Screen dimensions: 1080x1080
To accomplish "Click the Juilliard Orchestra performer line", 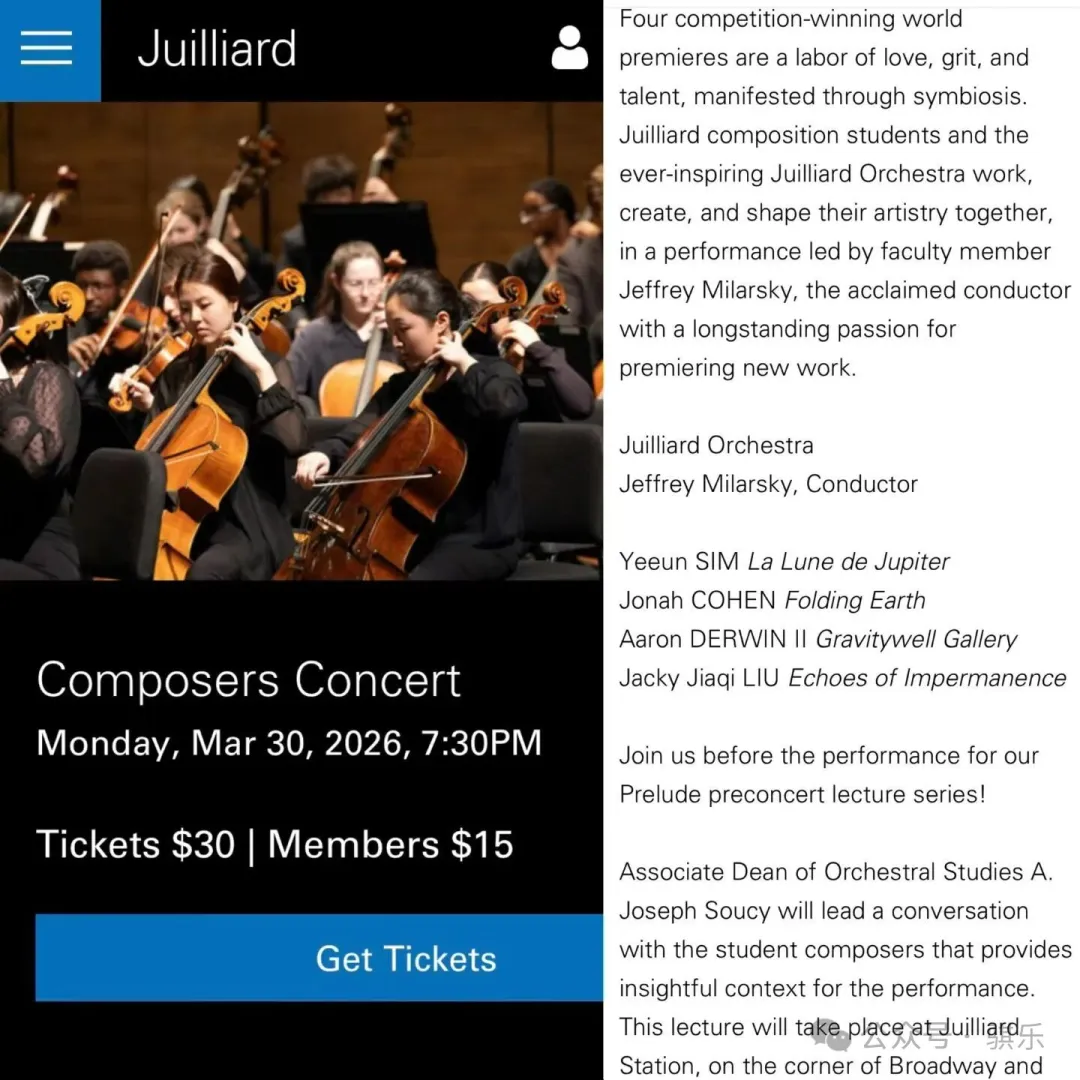I will [x=716, y=445].
